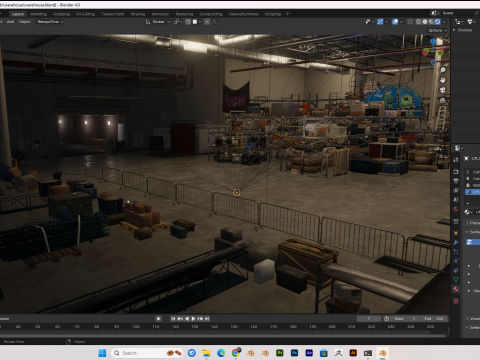The image size is (480, 360).
Task: Click the red X axis on navigation gizmo
Action: pos(425,52)
